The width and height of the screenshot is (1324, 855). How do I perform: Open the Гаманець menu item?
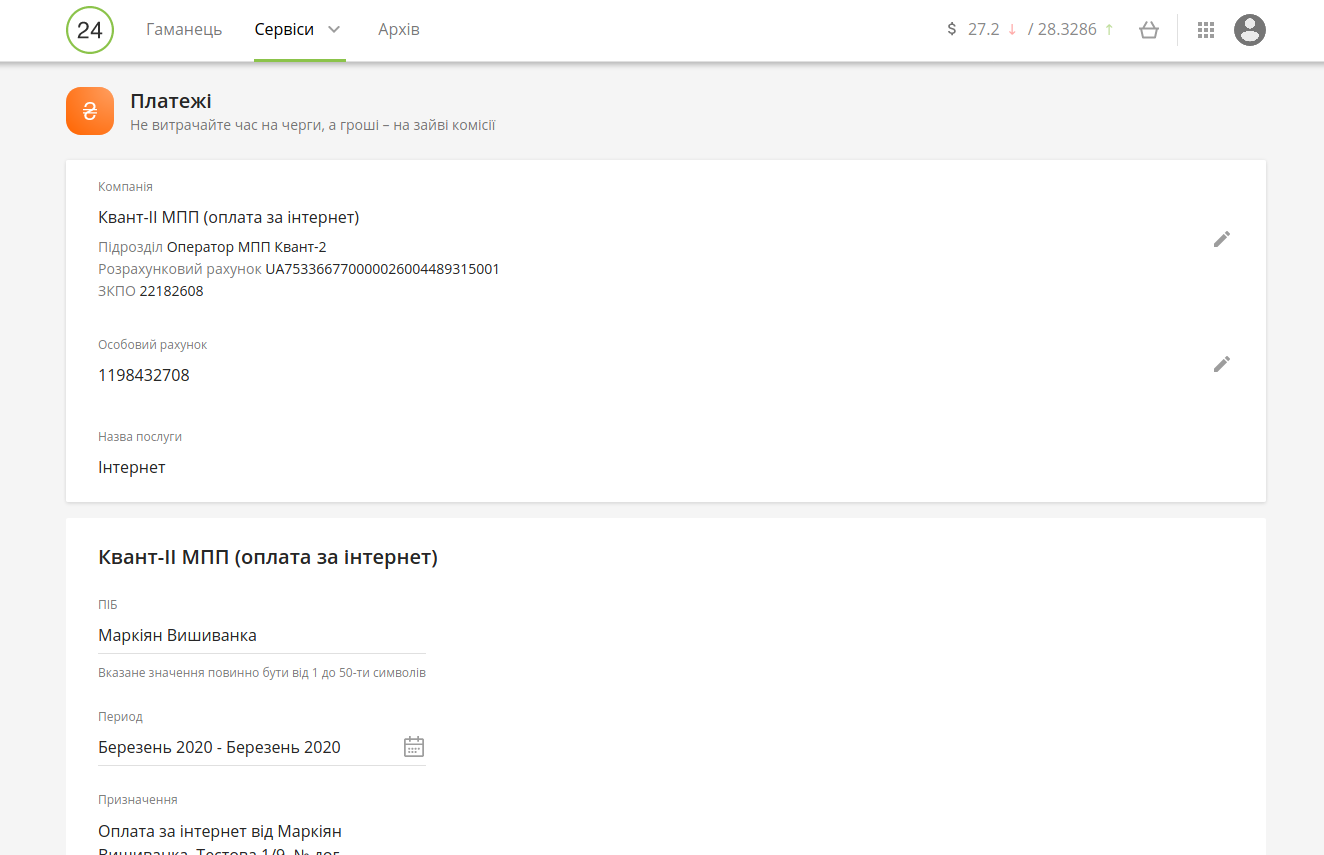[x=184, y=30]
